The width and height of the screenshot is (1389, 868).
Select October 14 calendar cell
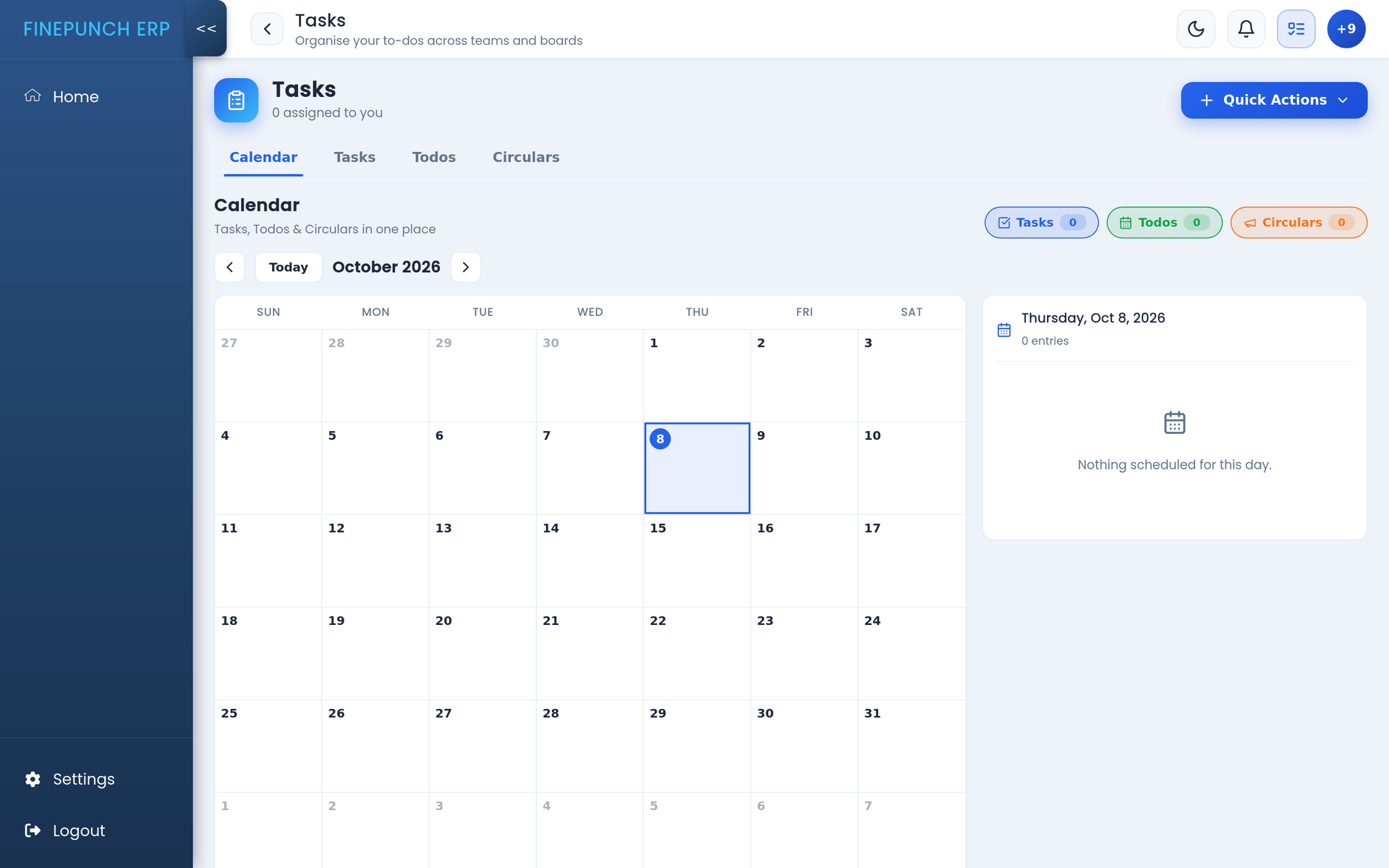tap(590, 561)
